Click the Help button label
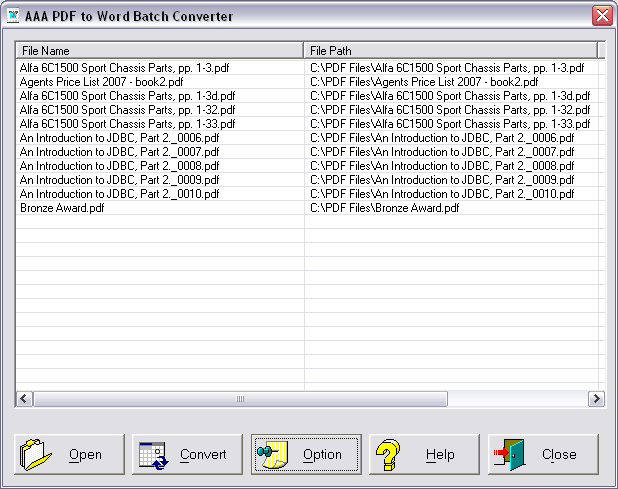The image size is (618, 489). pyautogui.click(x=440, y=454)
